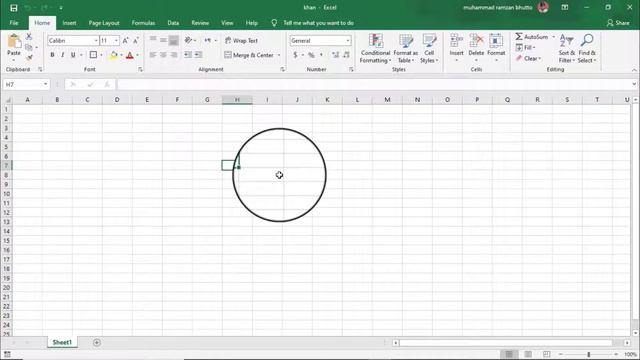
Task: Click the Accounting Number Format dollar icon
Action: [x=295, y=55]
